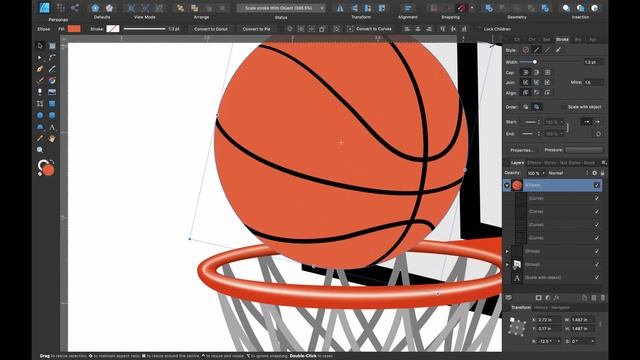640x360 pixels.
Task: Toggle the Lock Children checkbox
Action: (x=479, y=29)
